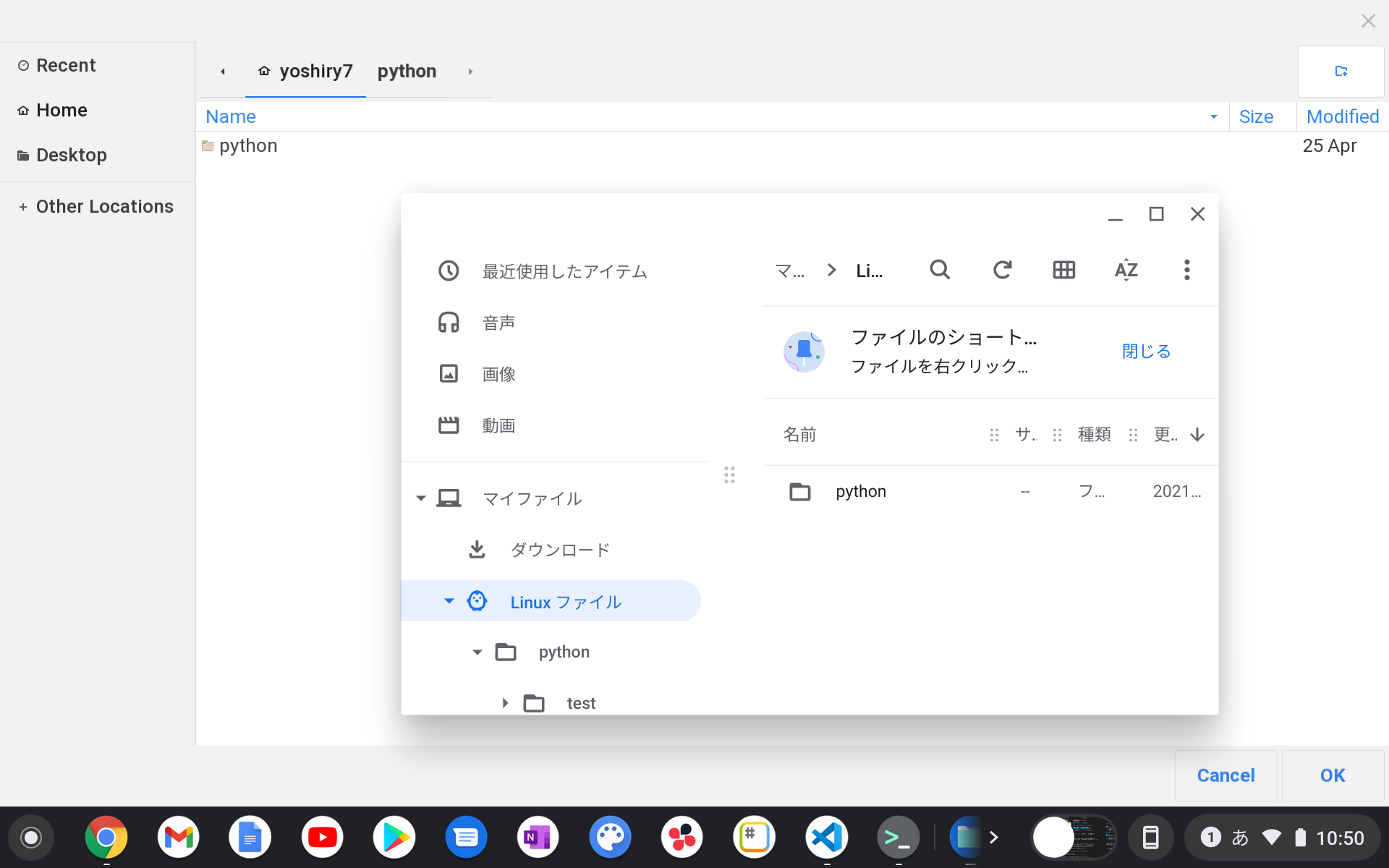
Task: Open the ダウンロード (Downloads) folder
Action: [560, 550]
